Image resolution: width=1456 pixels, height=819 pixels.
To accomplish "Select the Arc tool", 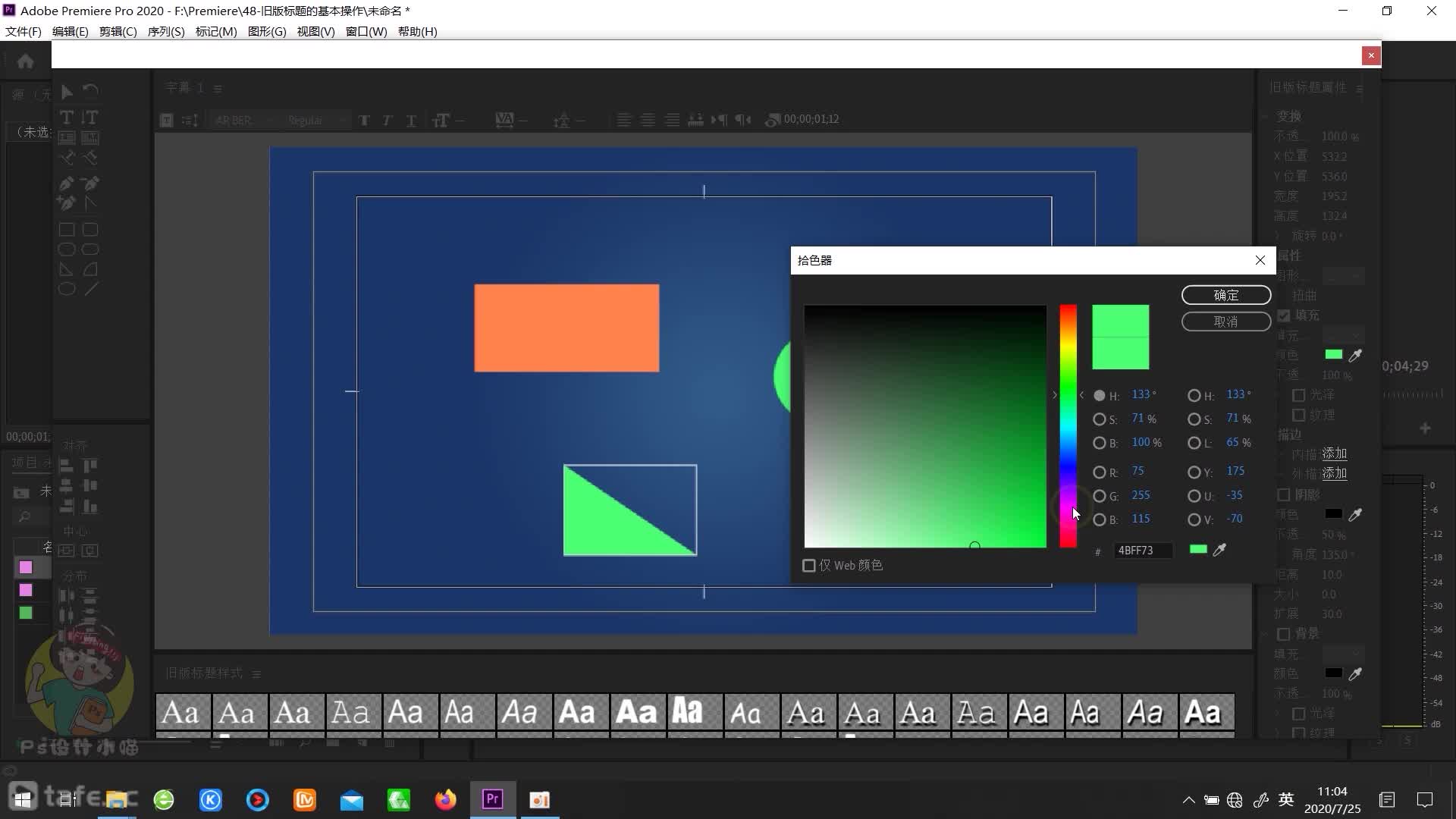I will click(90, 269).
